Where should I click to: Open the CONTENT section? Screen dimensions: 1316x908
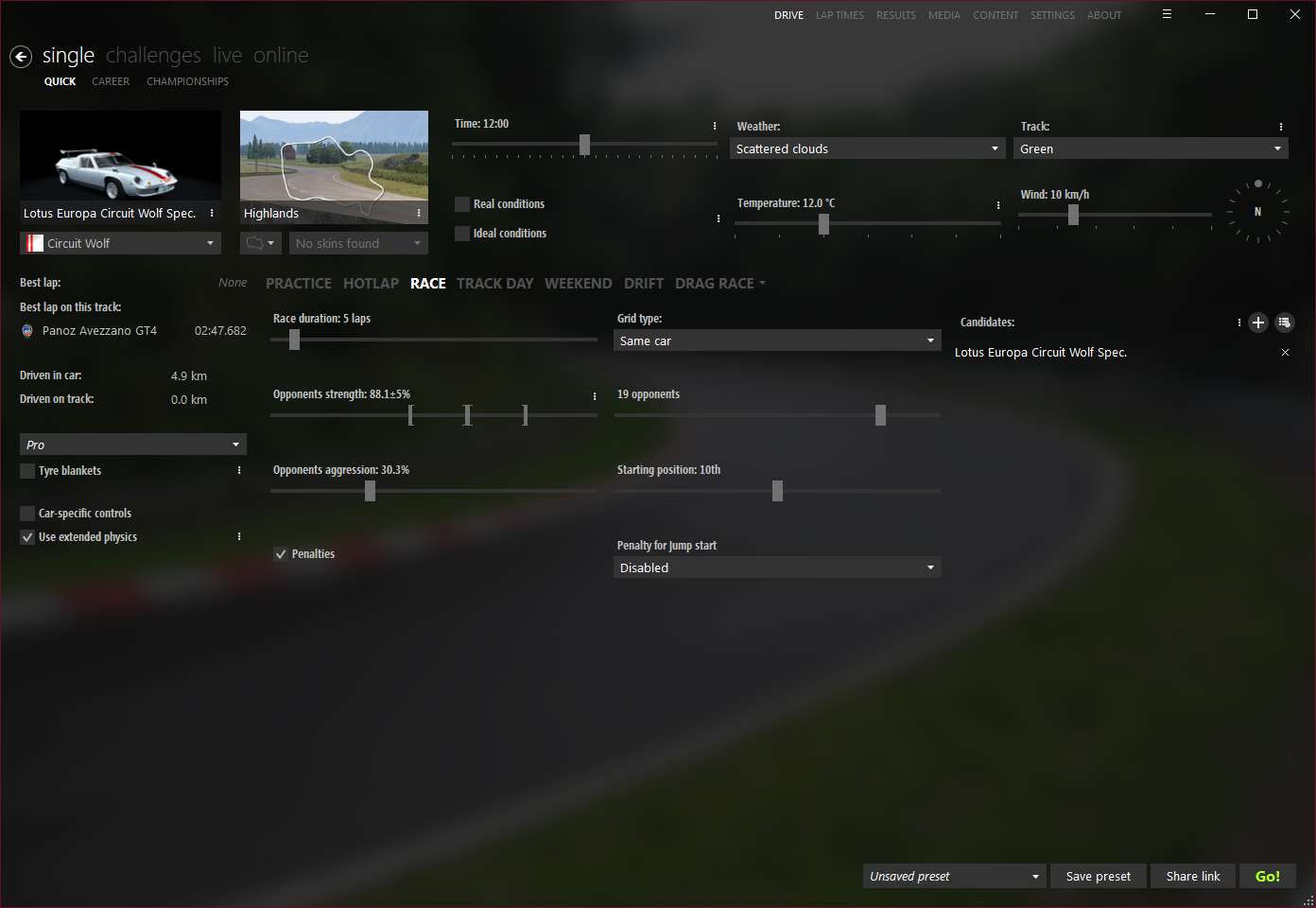click(x=996, y=15)
